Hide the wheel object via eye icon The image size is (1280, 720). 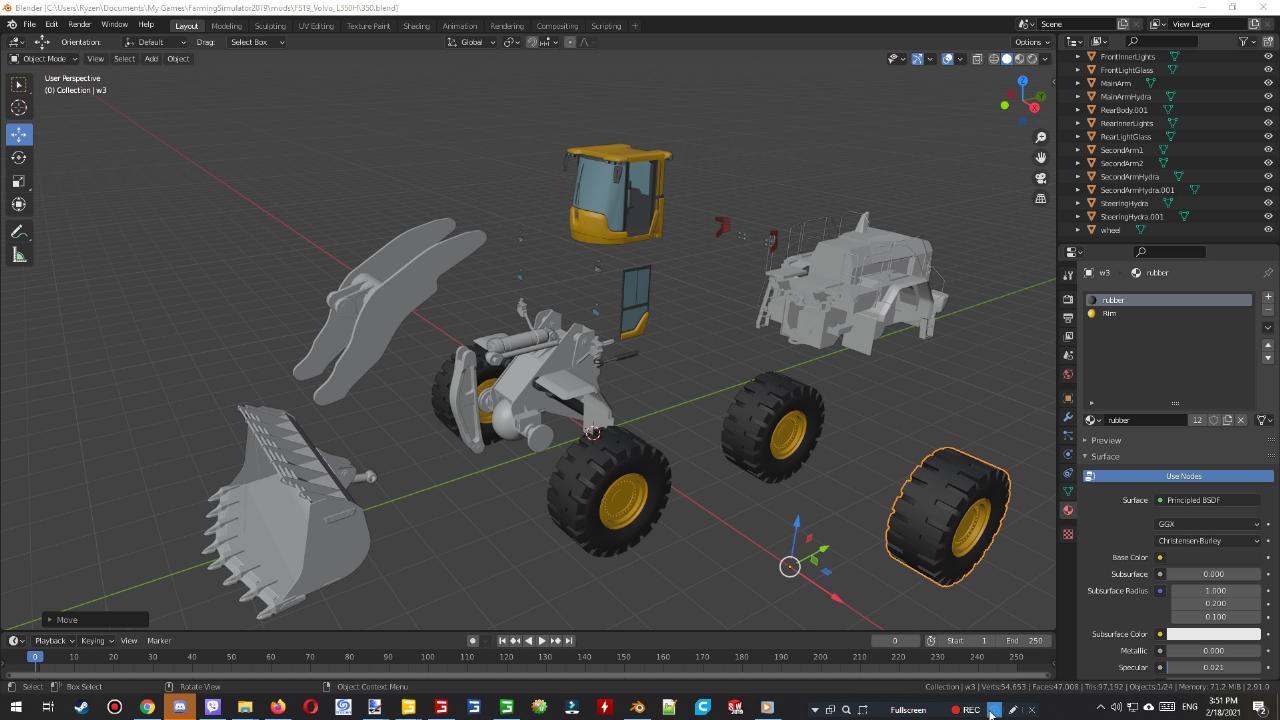1268,230
